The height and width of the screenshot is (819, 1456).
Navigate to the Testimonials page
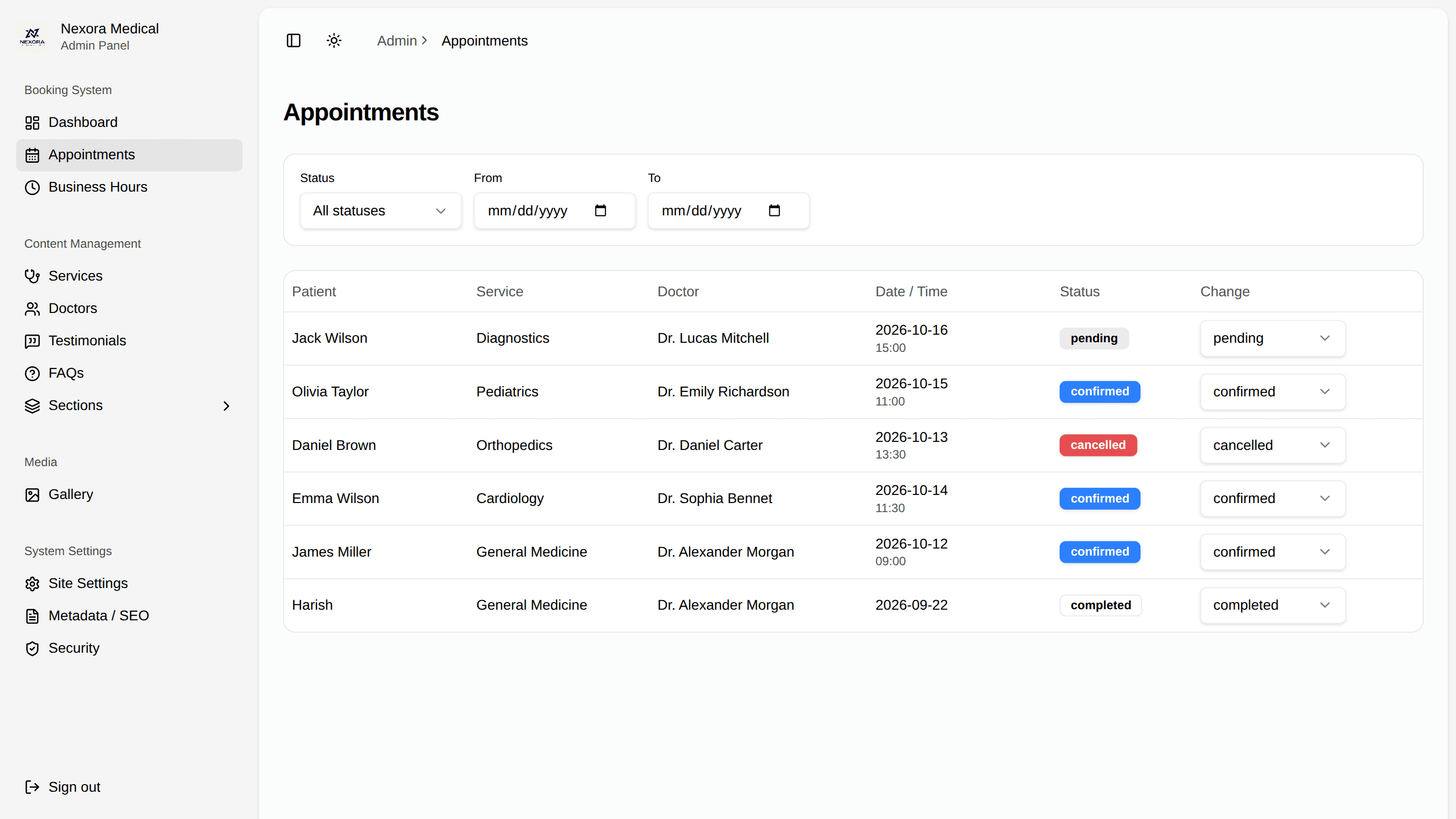tap(129, 341)
